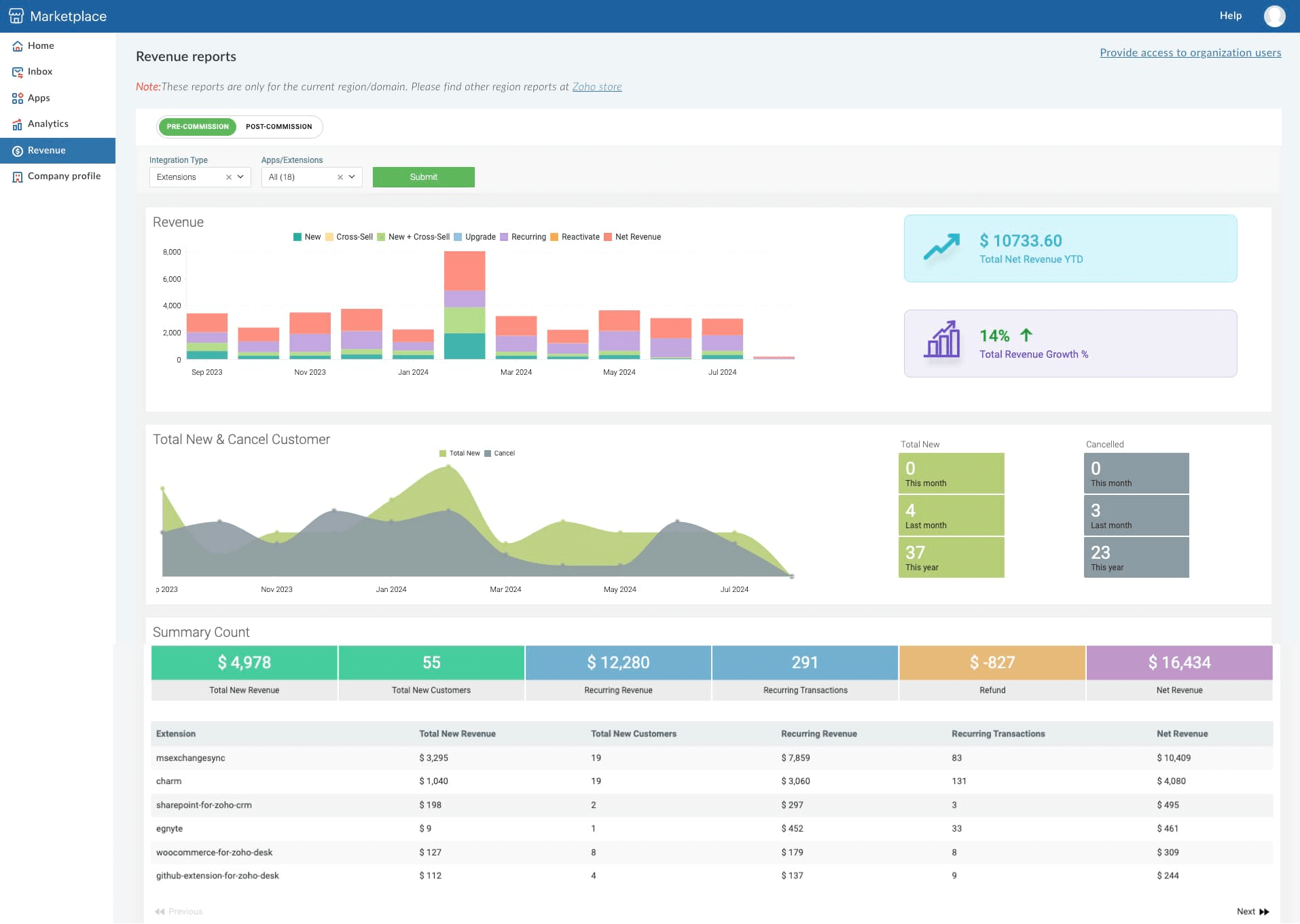
Task: Click the Home icon in sidebar
Action: pyautogui.click(x=18, y=46)
